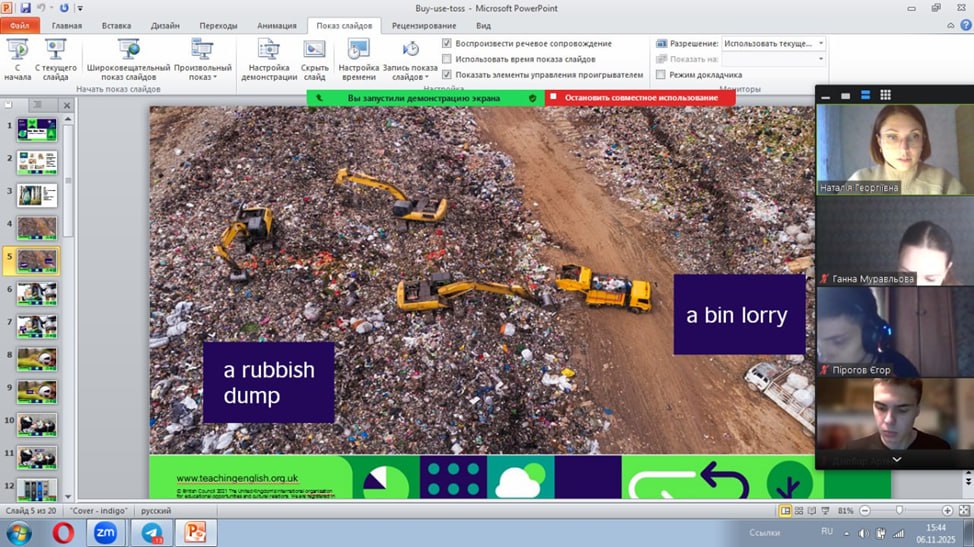Enable Use slide timings checkbox

click(447, 59)
